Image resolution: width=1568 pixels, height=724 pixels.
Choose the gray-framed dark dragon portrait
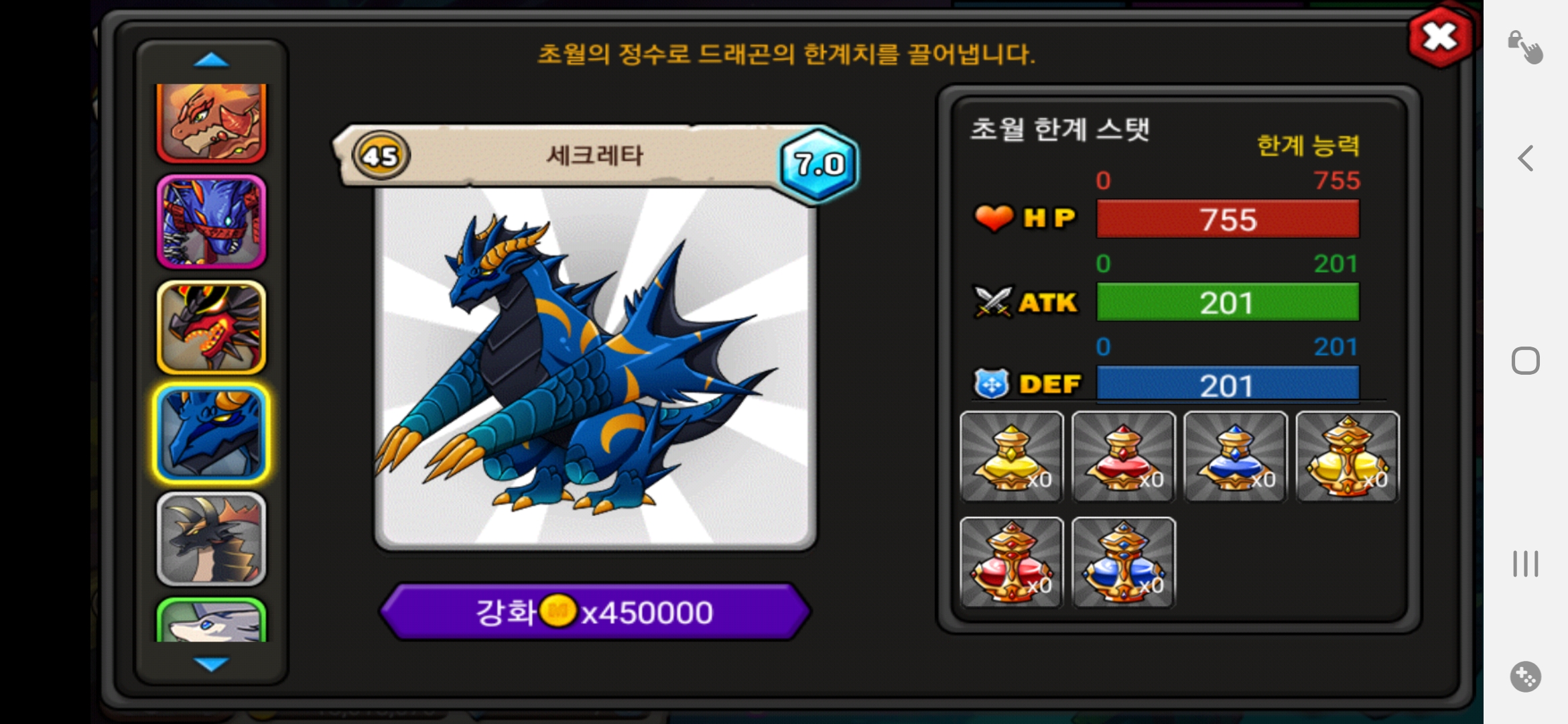pyautogui.click(x=211, y=539)
